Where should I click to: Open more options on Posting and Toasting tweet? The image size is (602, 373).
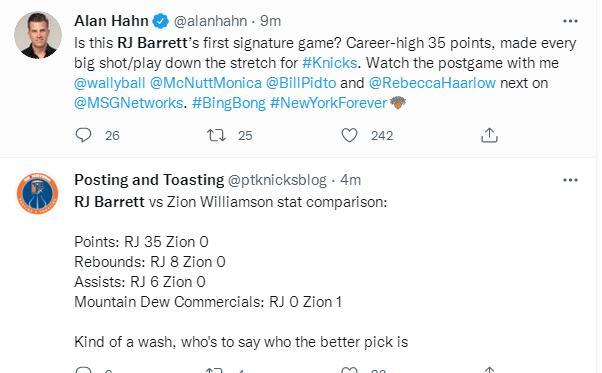click(570, 180)
